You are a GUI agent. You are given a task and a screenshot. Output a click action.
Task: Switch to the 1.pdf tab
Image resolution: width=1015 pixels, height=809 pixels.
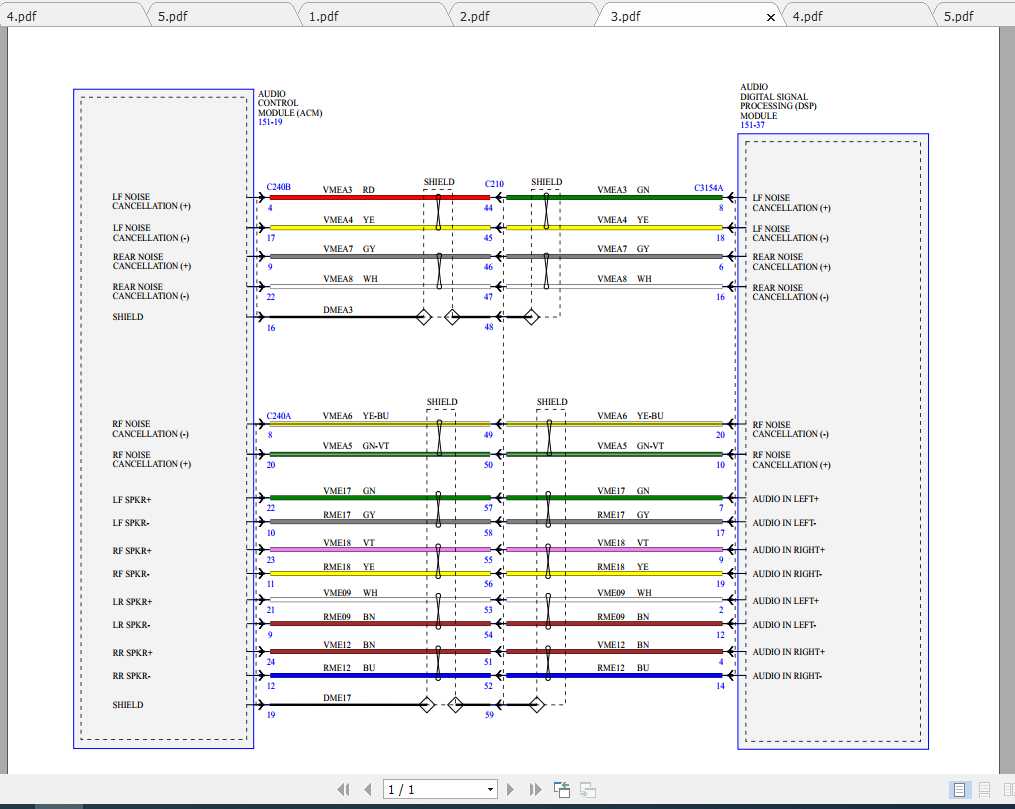pos(326,15)
